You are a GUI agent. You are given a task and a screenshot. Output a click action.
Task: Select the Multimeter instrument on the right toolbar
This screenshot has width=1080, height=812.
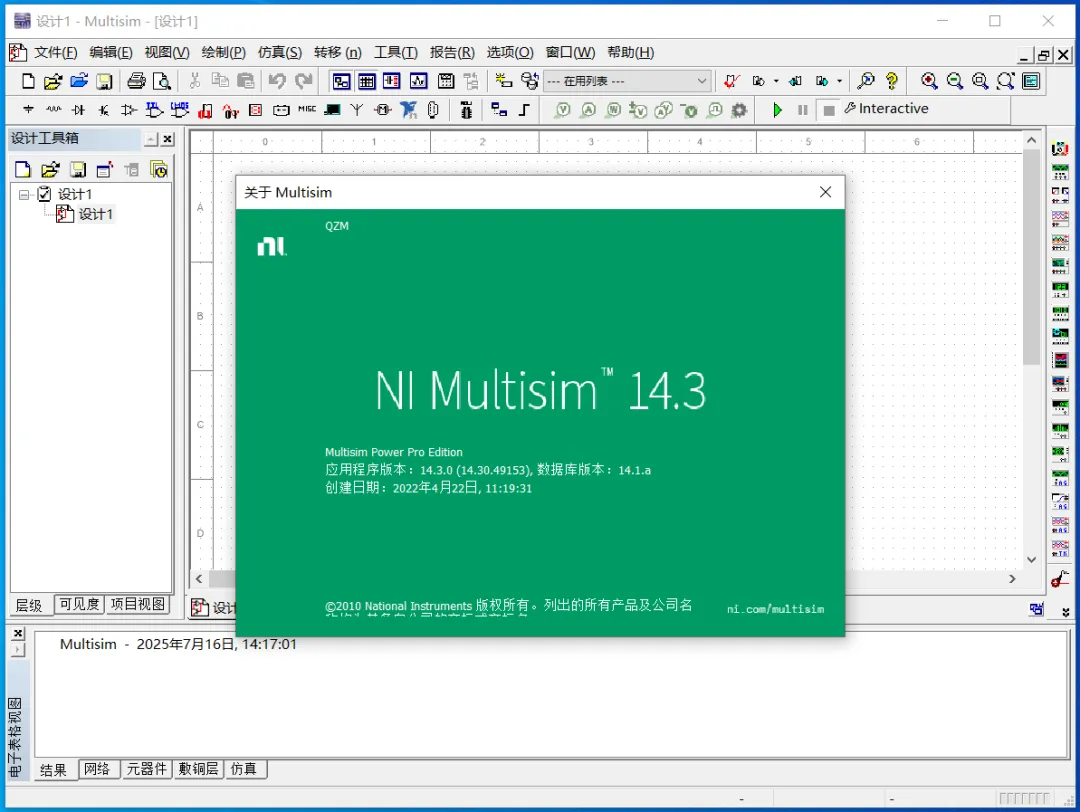pos(1060,148)
